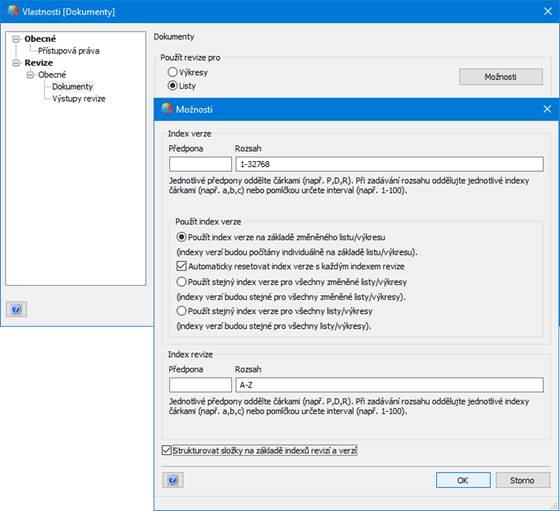The height and width of the screenshot is (511, 560).
Task: Toggle Strukturovat složky na základě indexů checkbox
Action: click(x=166, y=450)
